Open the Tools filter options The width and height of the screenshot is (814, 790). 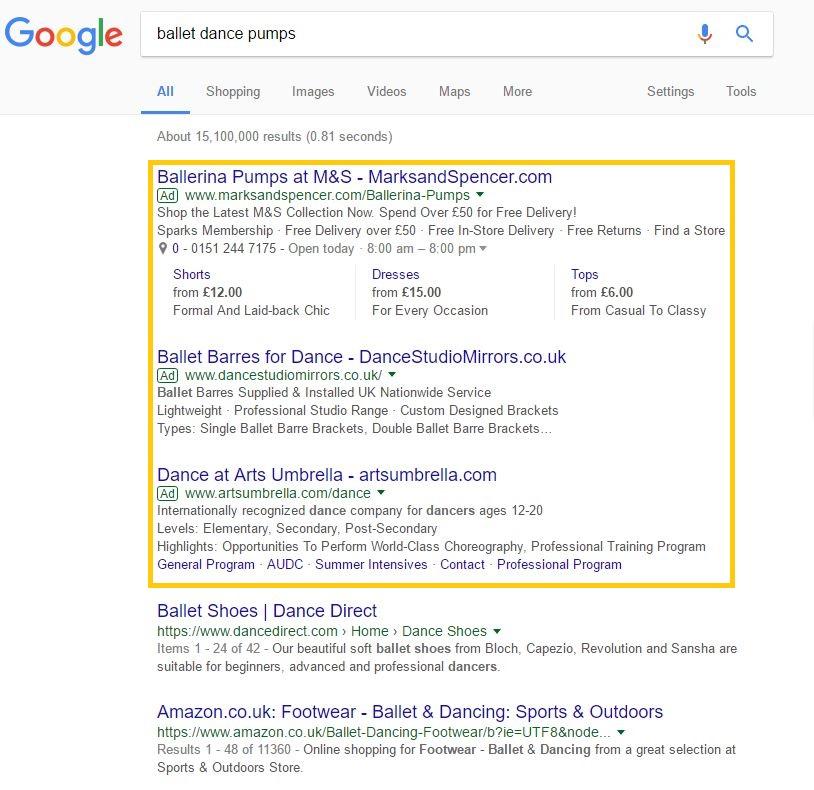[741, 91]
